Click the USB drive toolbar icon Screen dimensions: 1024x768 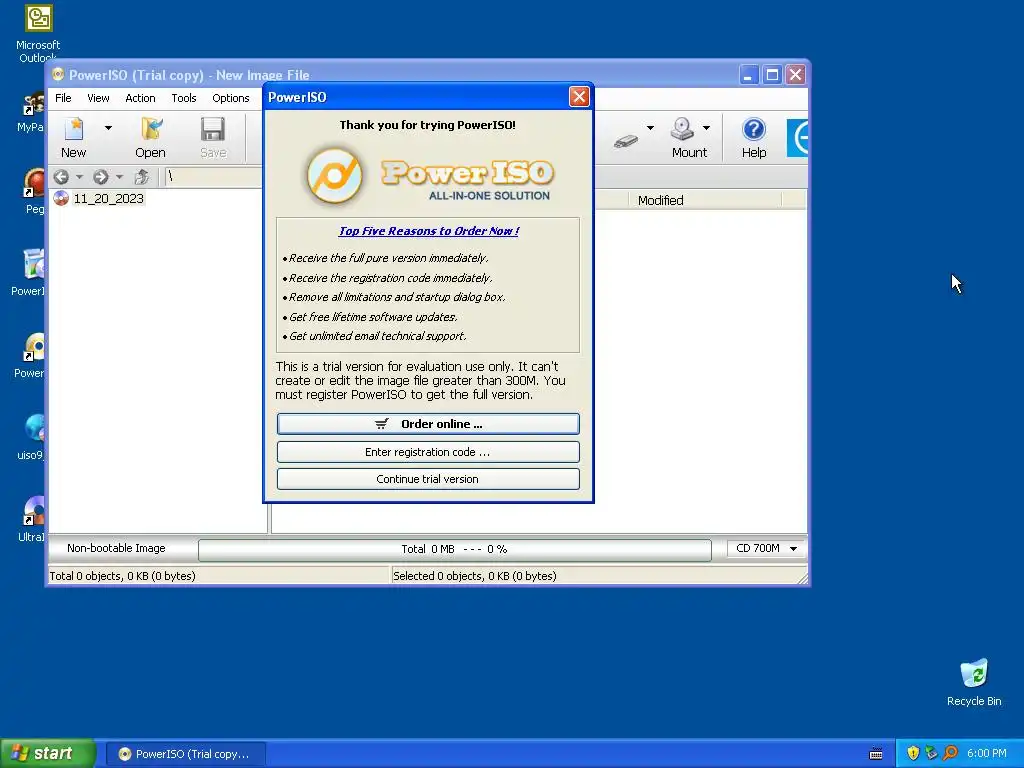[626, 140]
